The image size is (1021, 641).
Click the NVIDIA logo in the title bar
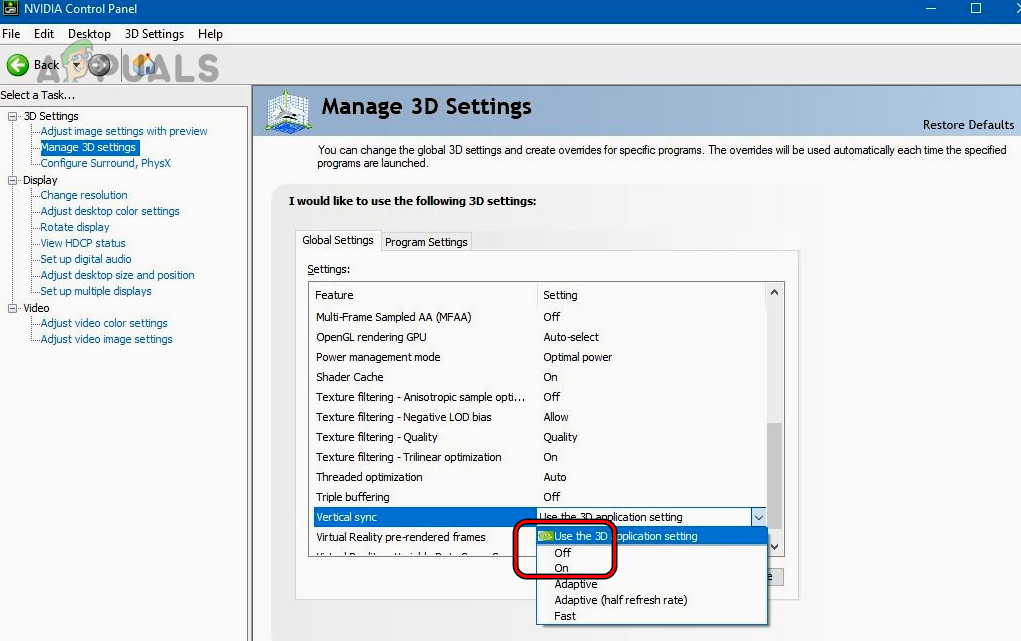pyautogui.click(x=10, y=9)
